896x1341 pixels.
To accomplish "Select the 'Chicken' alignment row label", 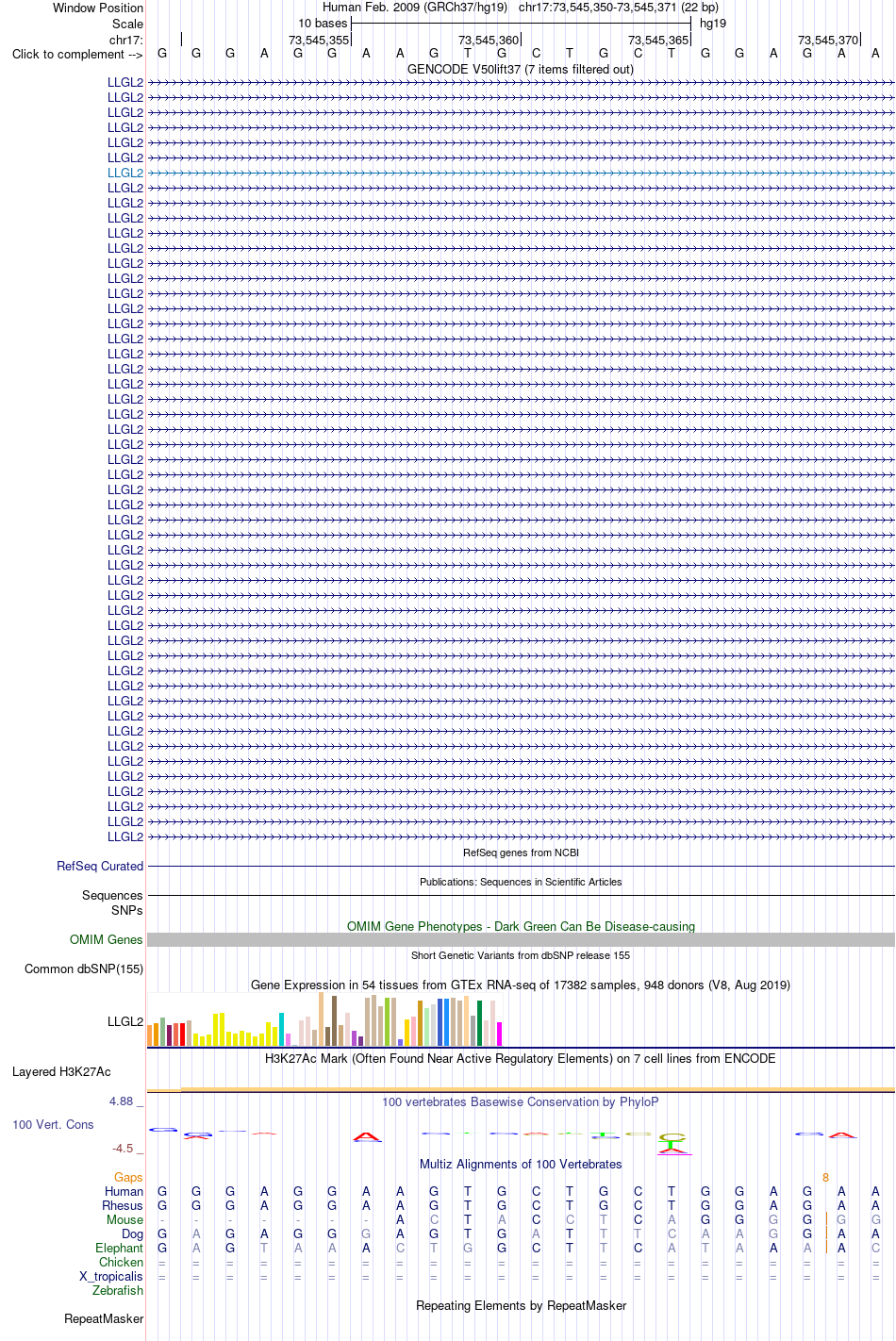I will (x=121, y=1262).
